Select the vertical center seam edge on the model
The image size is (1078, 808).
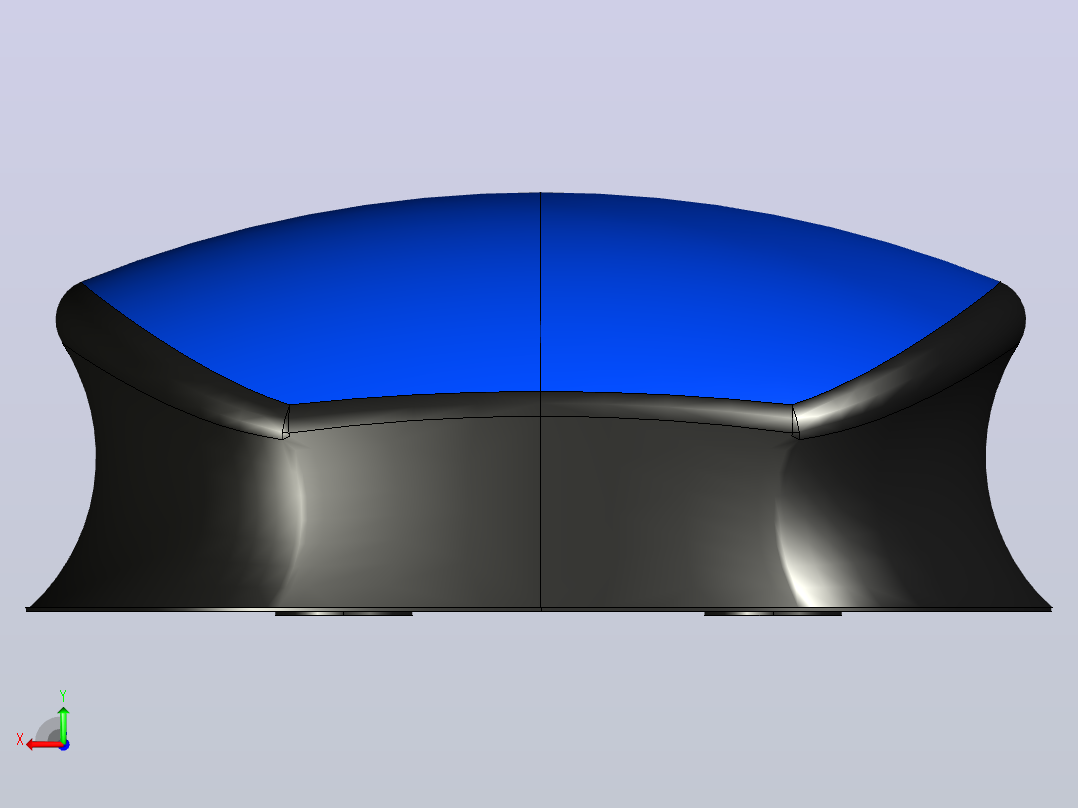[540, 401]
